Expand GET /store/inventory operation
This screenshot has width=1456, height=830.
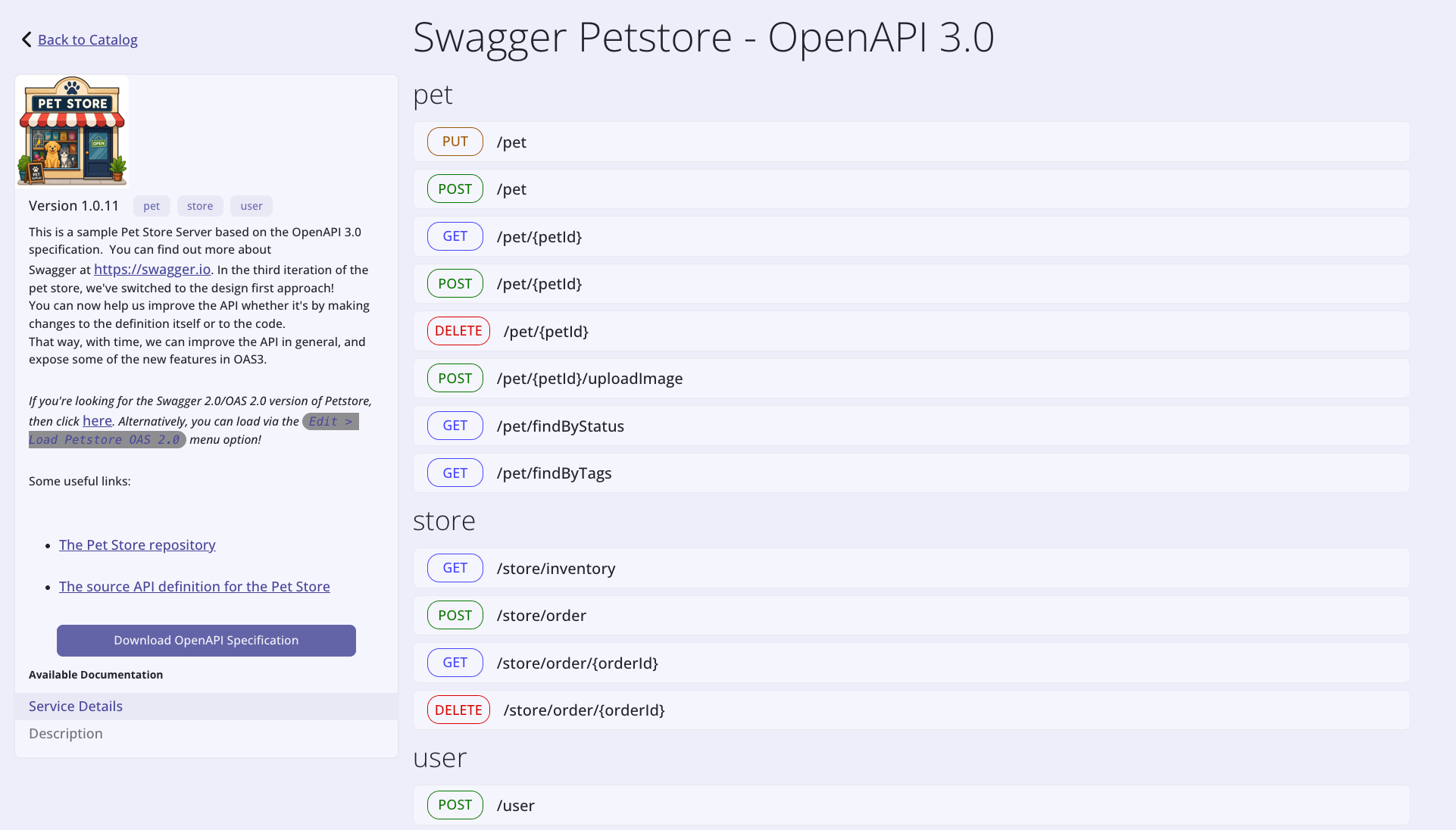click(911, 568)
